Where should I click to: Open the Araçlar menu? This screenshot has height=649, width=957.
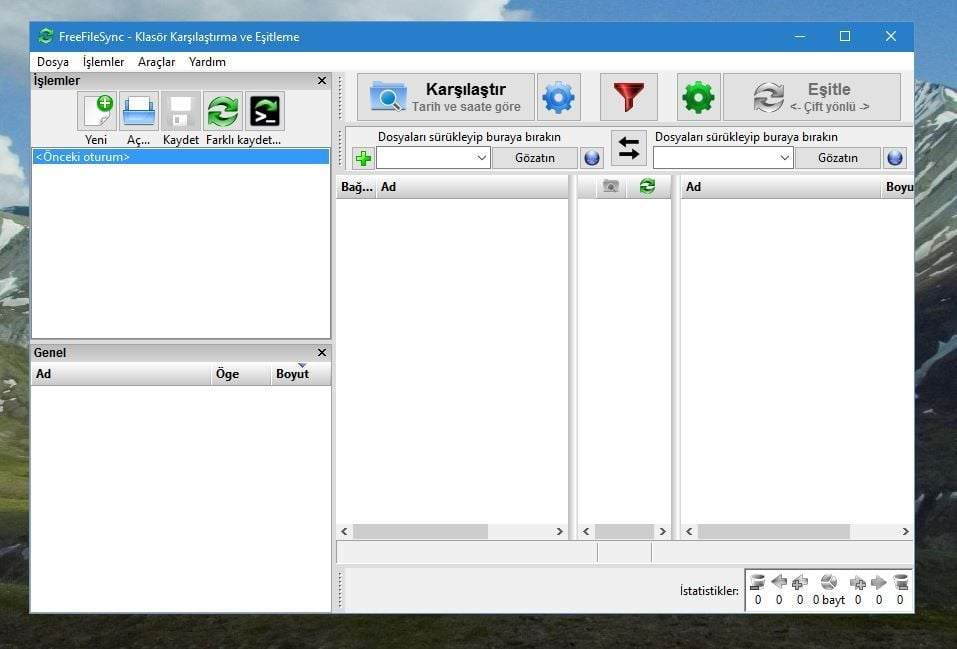[156, 62]
